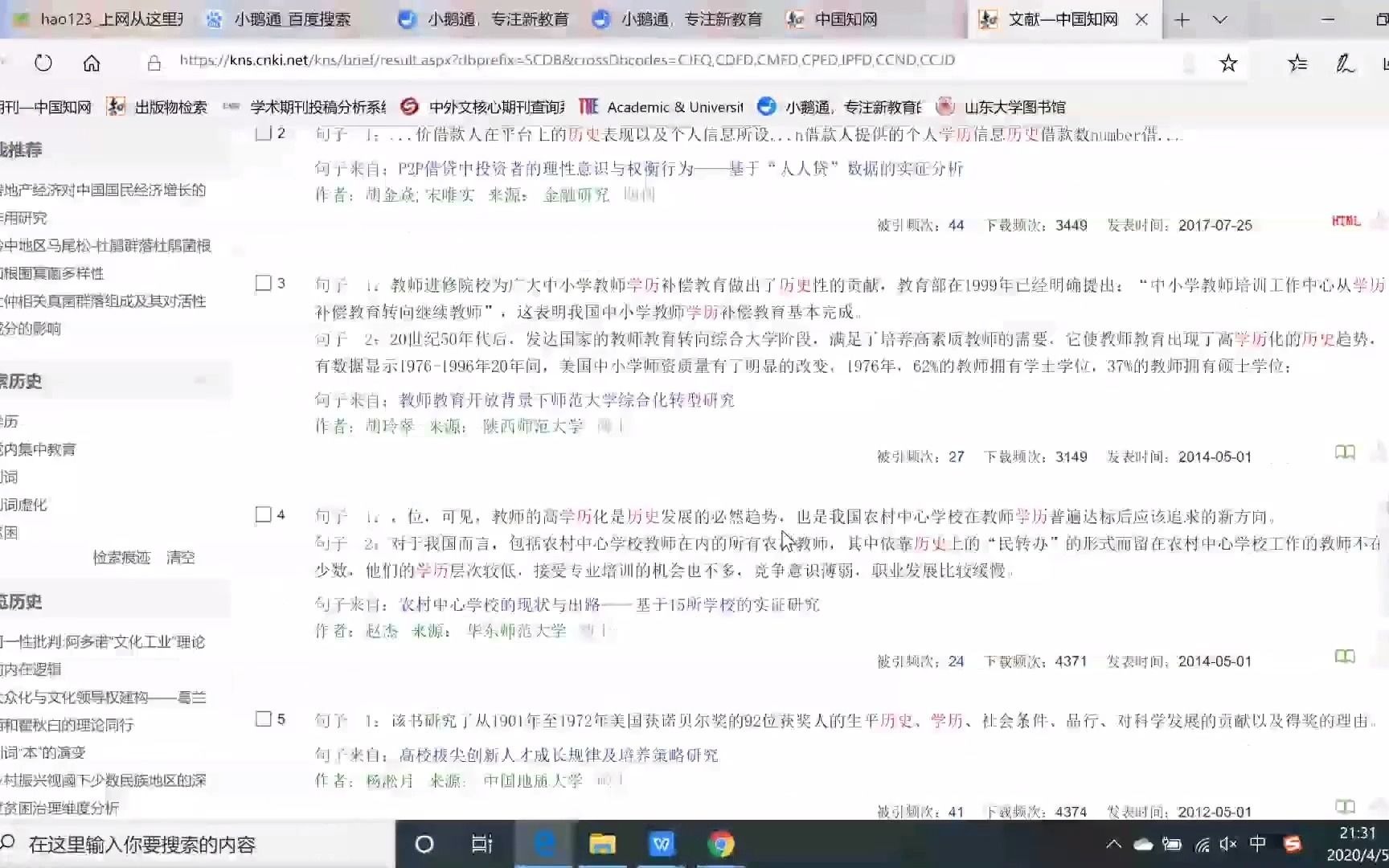Open author 赵杰 link
The width and height of the screenshot is (1389, 868).
[382, 631]
